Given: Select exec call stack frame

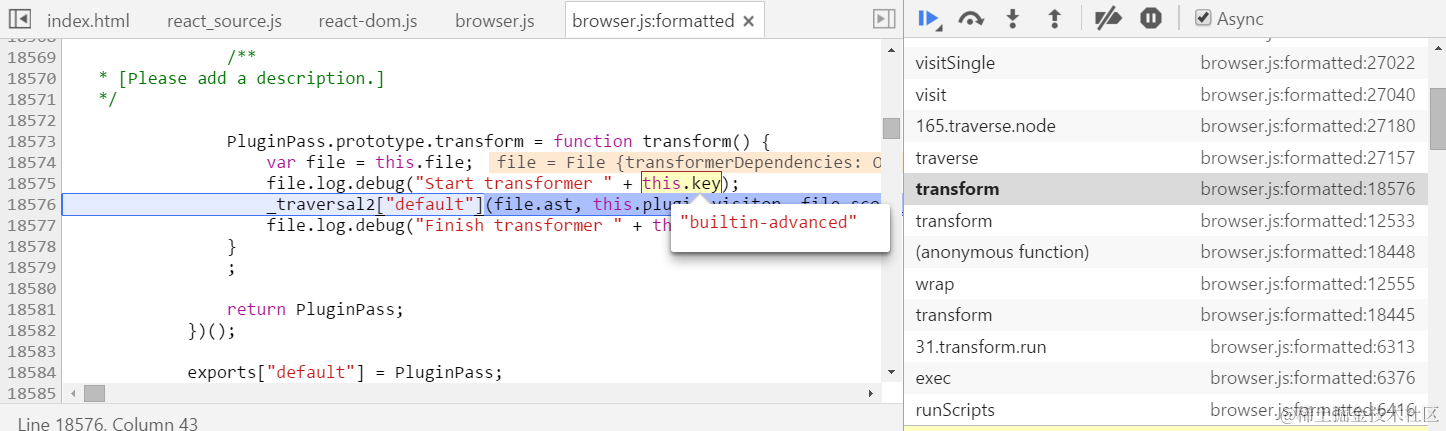Looking at the screenshot, I should (x=1165, y=378).
